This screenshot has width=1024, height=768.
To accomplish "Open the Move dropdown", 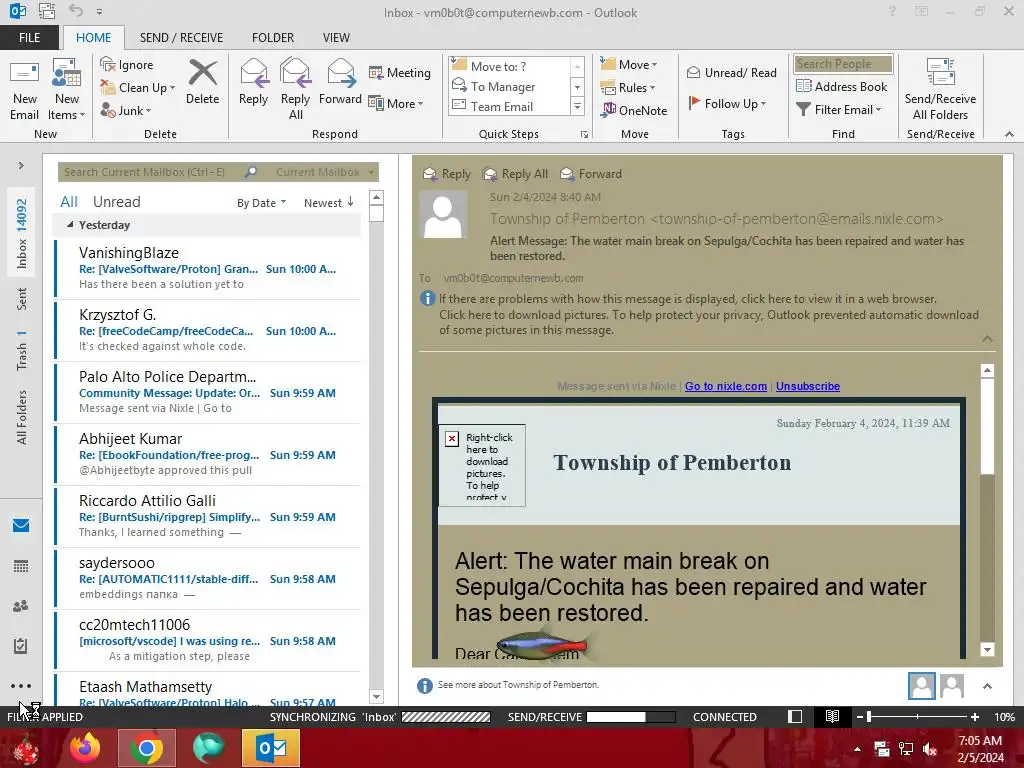I will coord(629,64).
